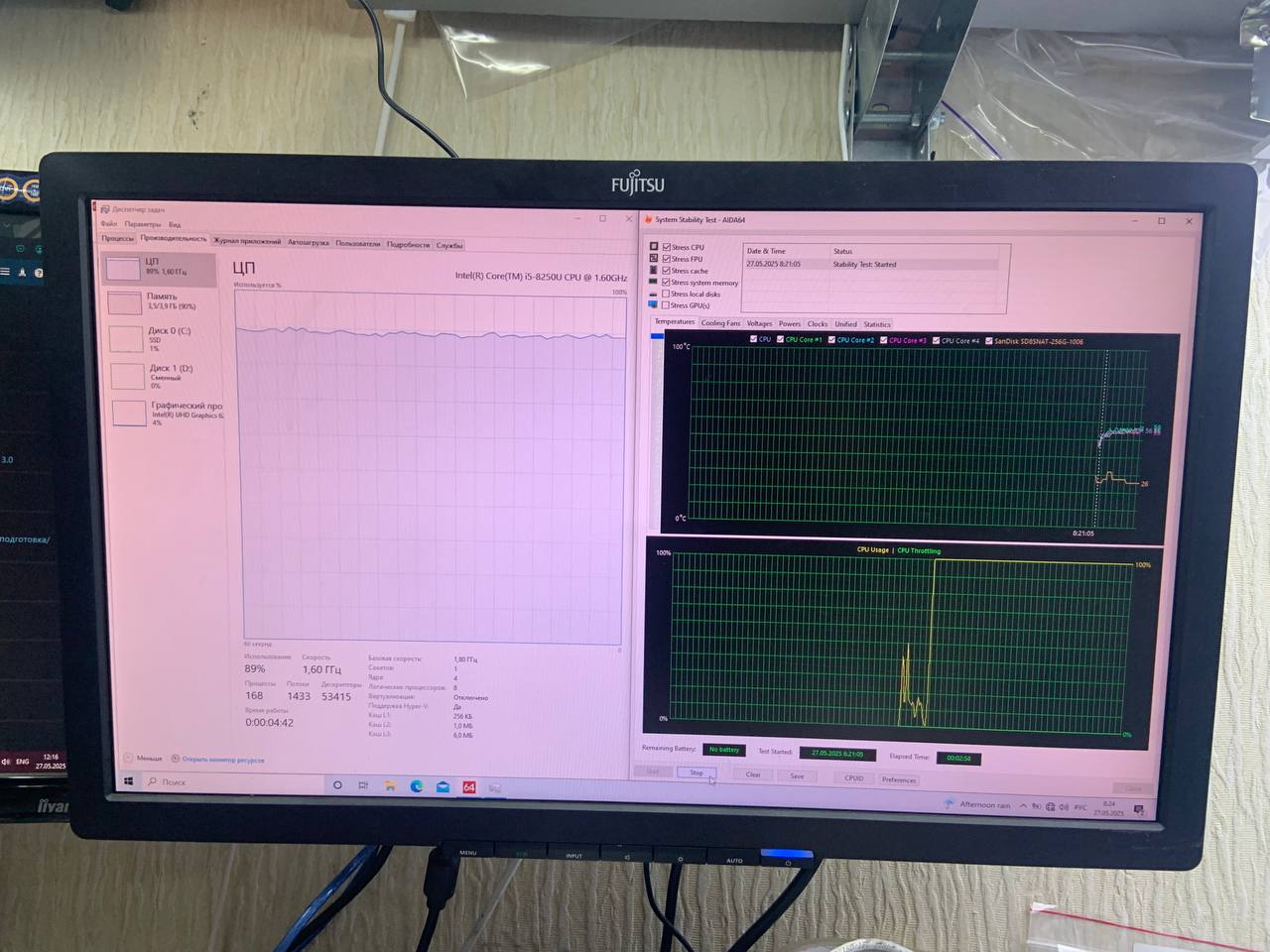Click the Windows Start button
Image resolution: width=1270 pixels, height=952 pixels.
click(128, 781)
